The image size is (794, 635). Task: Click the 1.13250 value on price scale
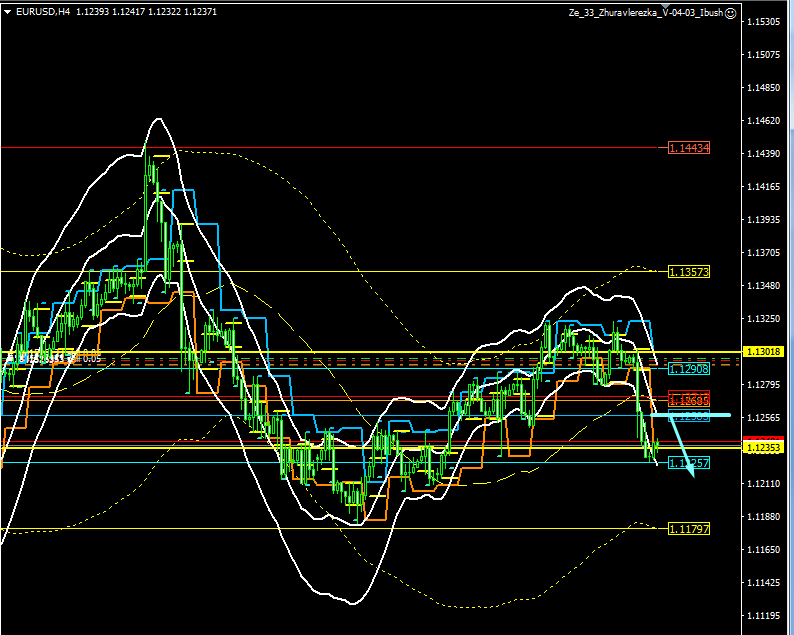click(764, 319)
